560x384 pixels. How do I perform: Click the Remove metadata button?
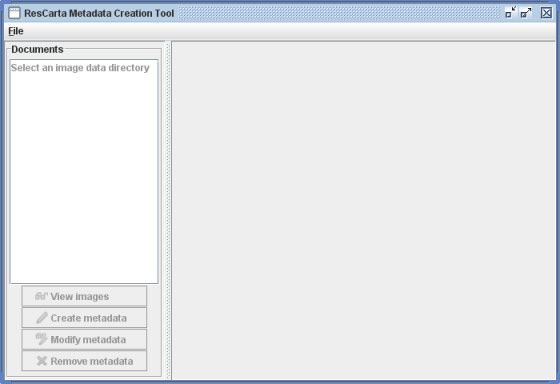tap(84, 361)
